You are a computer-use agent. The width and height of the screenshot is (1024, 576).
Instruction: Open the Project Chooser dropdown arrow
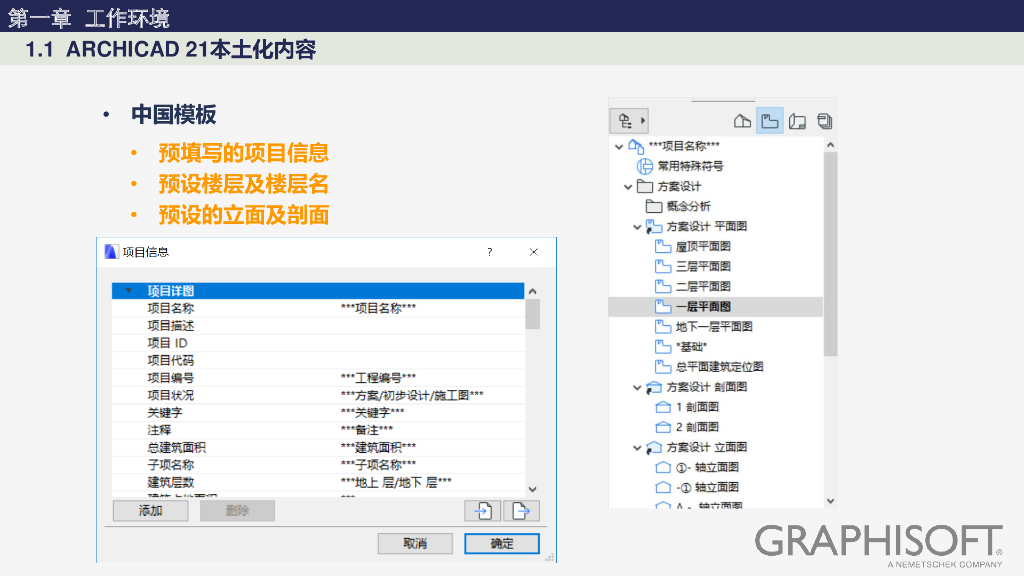pos(643,121)
